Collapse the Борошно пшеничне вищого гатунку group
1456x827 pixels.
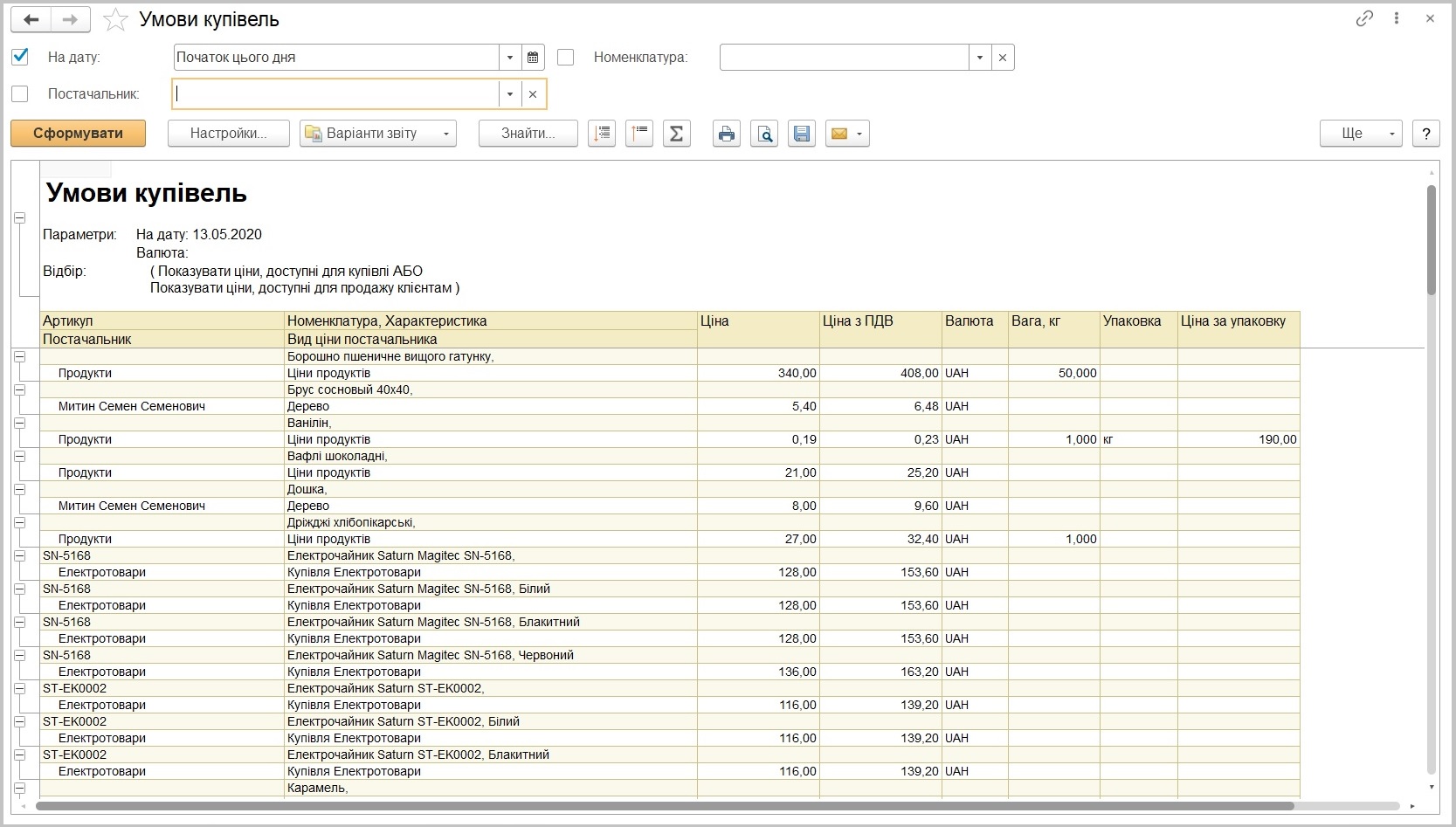tap(19, 356)
